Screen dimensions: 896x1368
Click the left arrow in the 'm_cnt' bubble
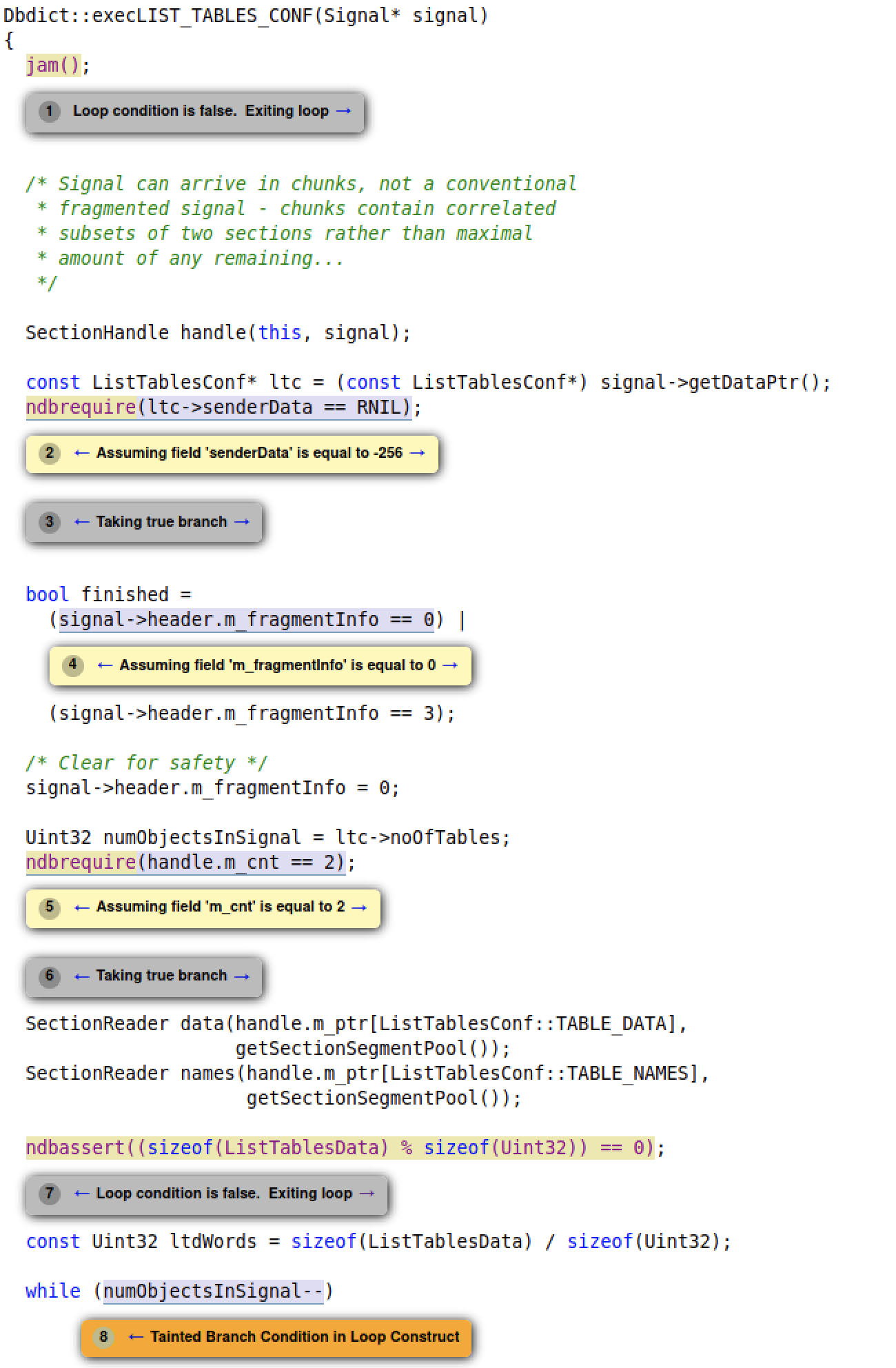tap(81, 907)
